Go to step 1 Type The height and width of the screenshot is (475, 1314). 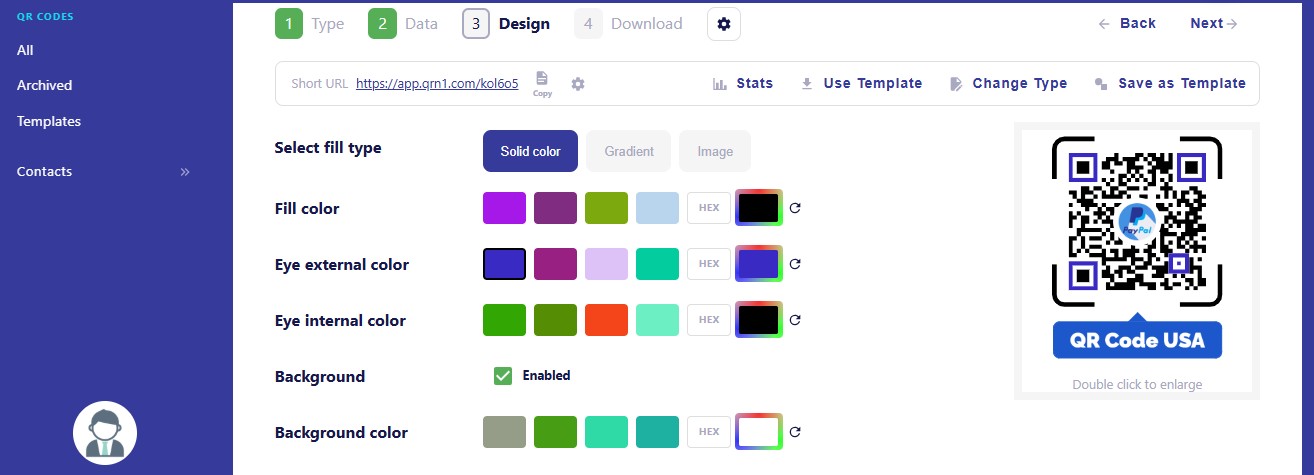click(x=310, y=24)
